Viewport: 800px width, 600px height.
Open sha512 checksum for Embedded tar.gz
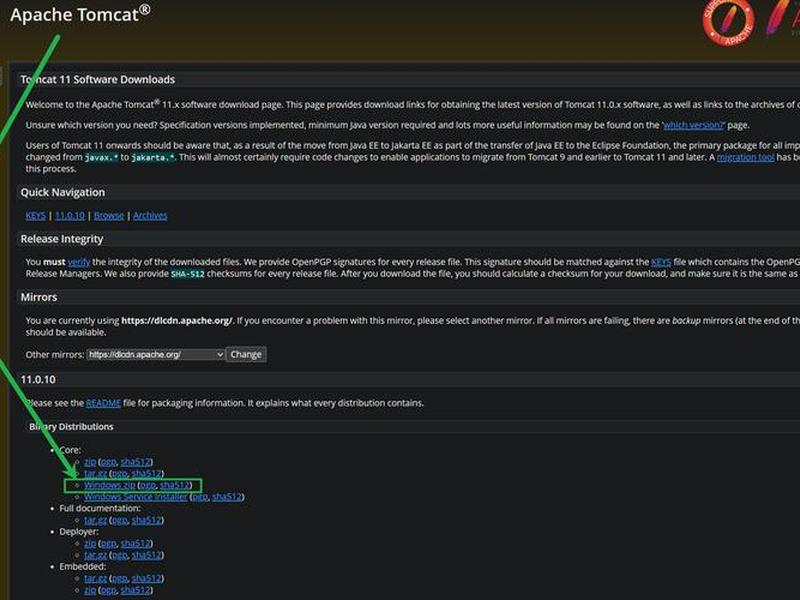click(146, 579)
